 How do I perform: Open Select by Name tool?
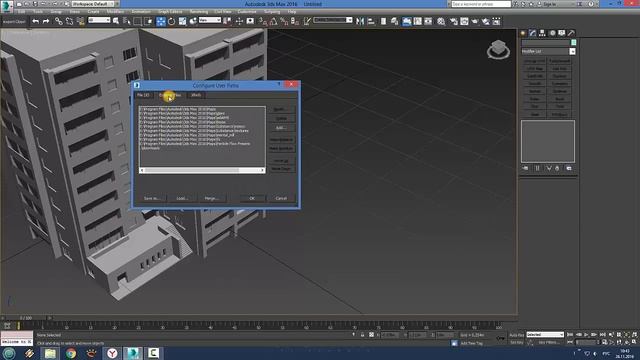(x=127, y=21)
